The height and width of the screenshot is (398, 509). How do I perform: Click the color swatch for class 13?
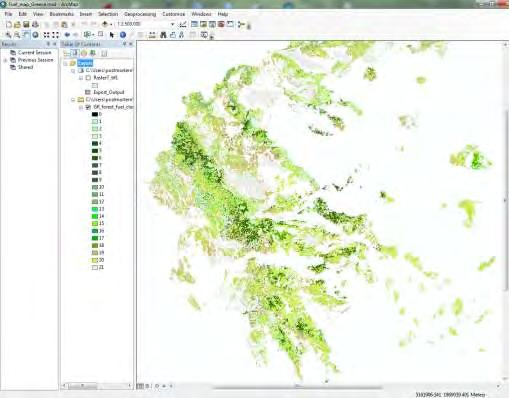point(95,209)
